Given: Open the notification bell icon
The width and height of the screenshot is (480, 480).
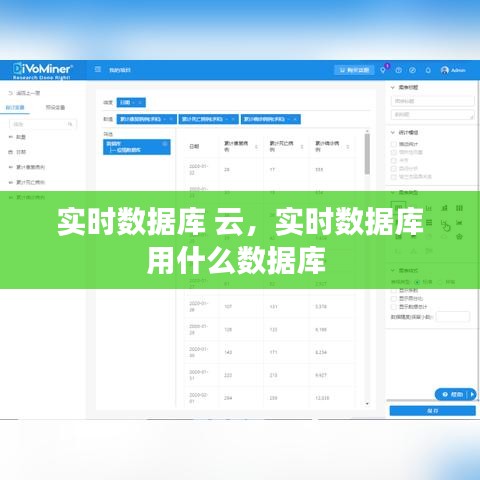Looking at the screenshot, I should coord(428,70).
